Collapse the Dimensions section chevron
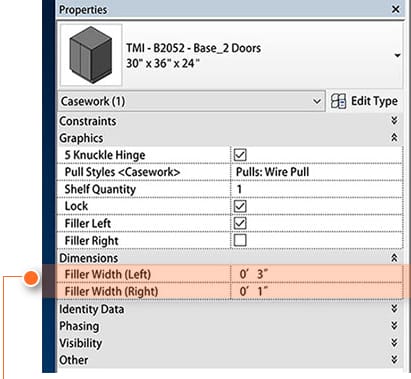 coord(394,257)
